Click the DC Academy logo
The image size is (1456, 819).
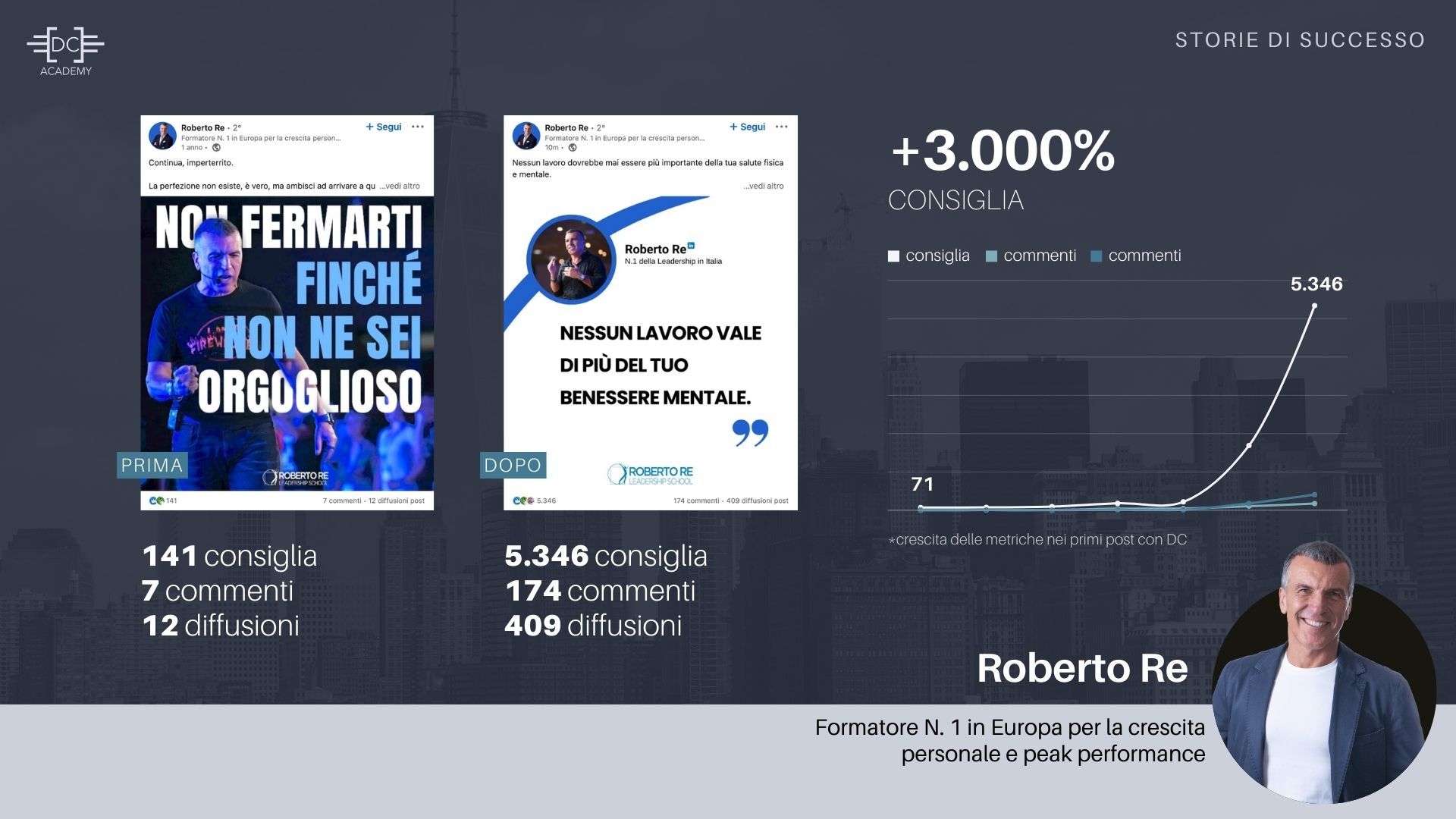[x=65, y=51]
